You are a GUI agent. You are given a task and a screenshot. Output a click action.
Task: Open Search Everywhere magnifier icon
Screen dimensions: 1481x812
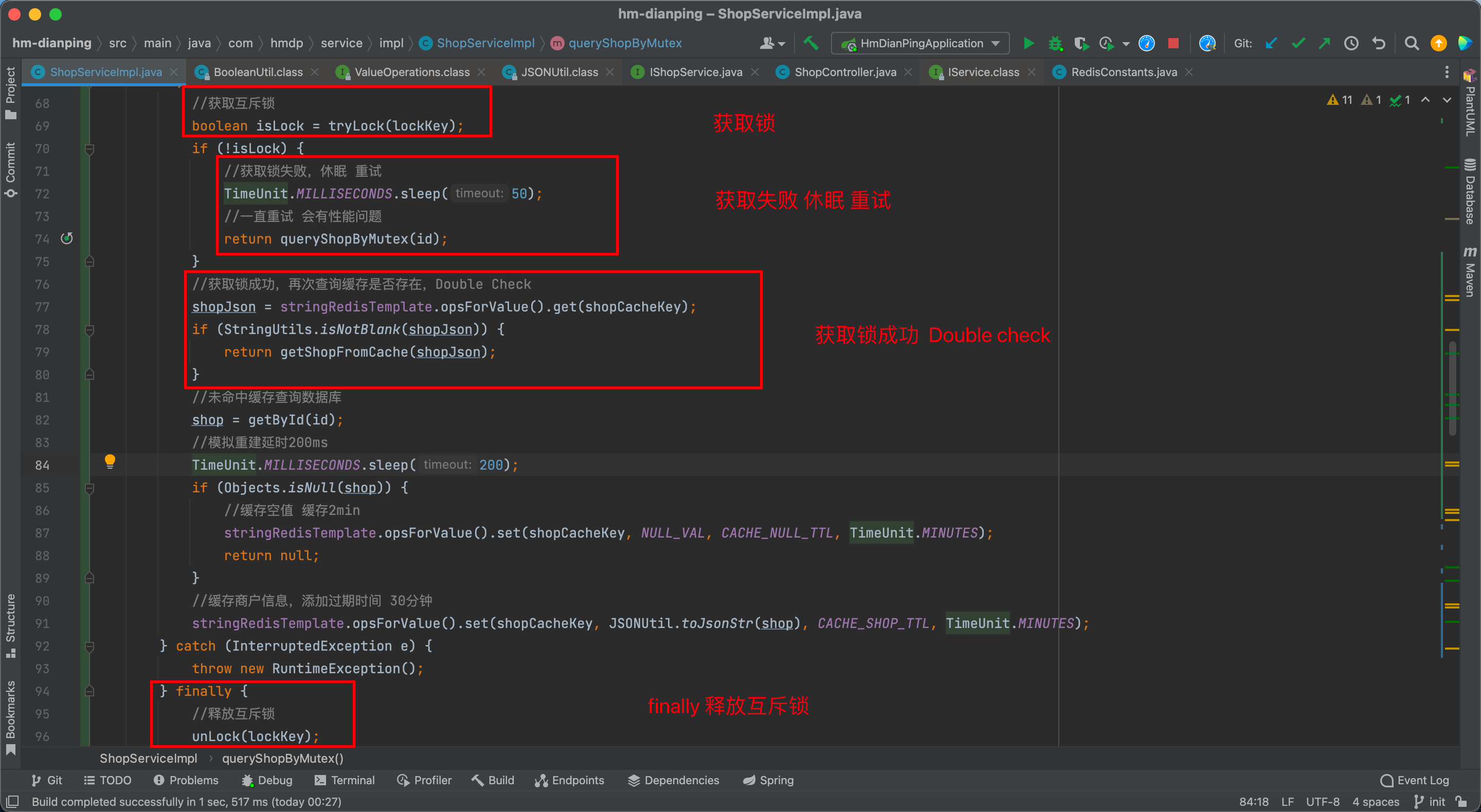[1412, 43]
